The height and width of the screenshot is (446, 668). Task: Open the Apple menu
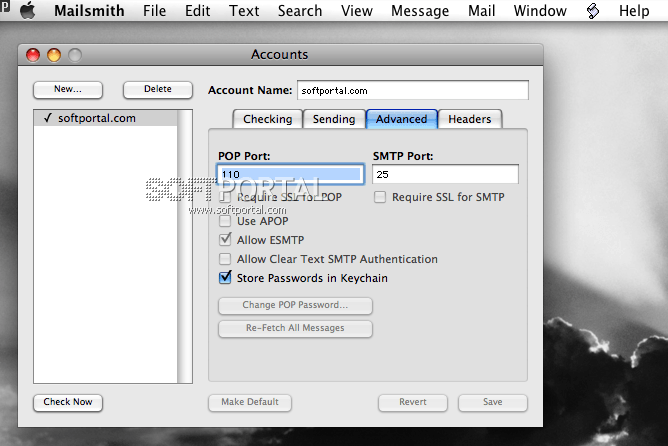coord(27,11)
